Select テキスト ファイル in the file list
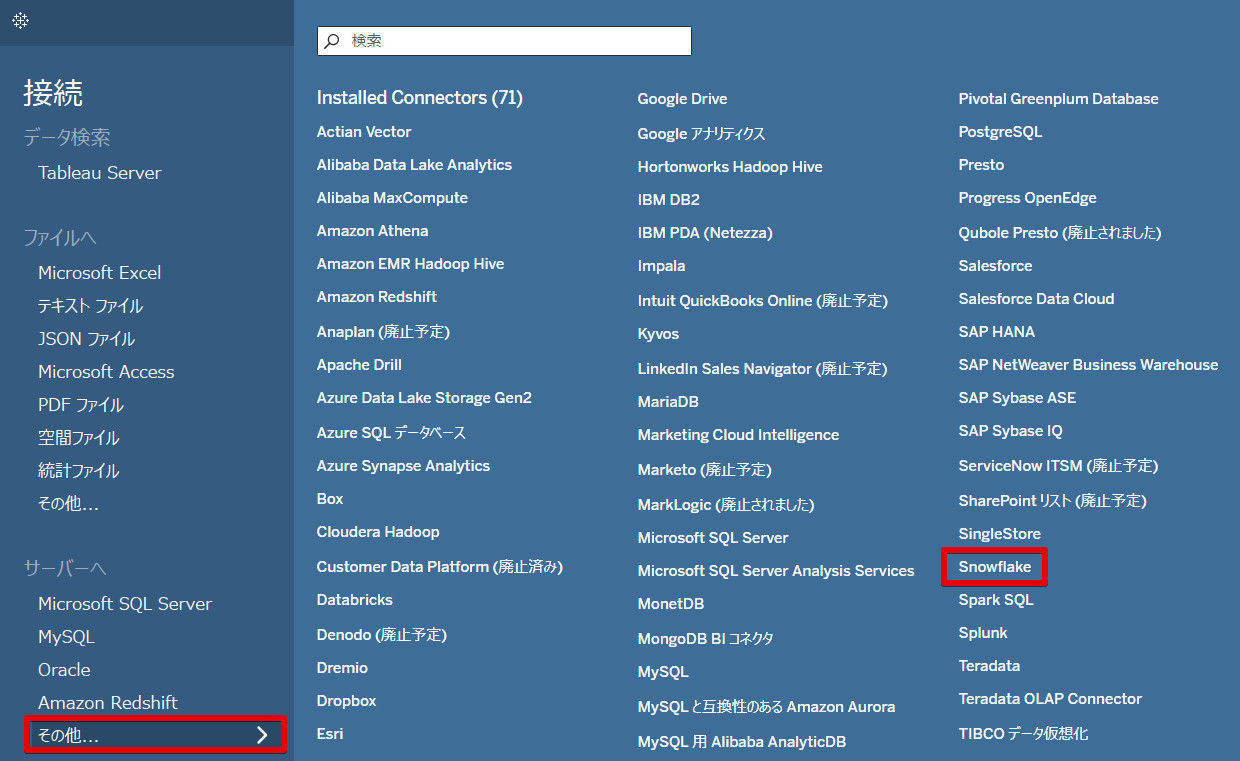1240x761 pixels. point(90,306)
